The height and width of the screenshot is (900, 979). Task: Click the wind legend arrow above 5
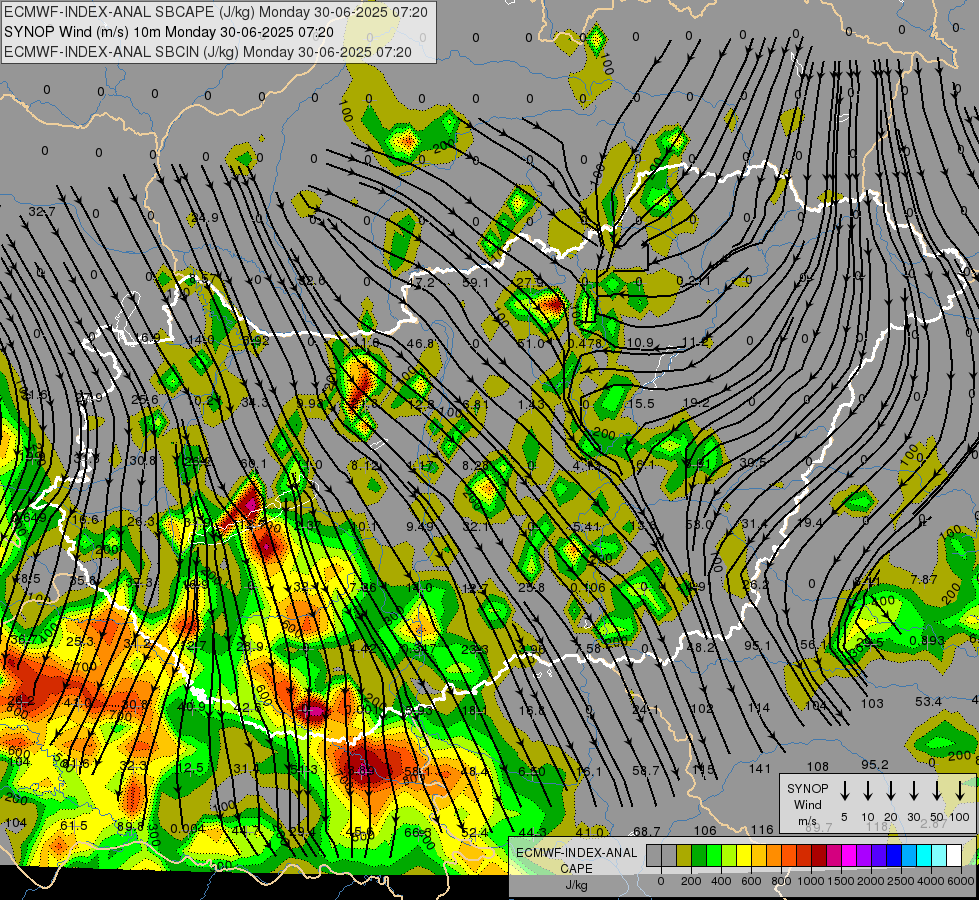pos(844,791)
